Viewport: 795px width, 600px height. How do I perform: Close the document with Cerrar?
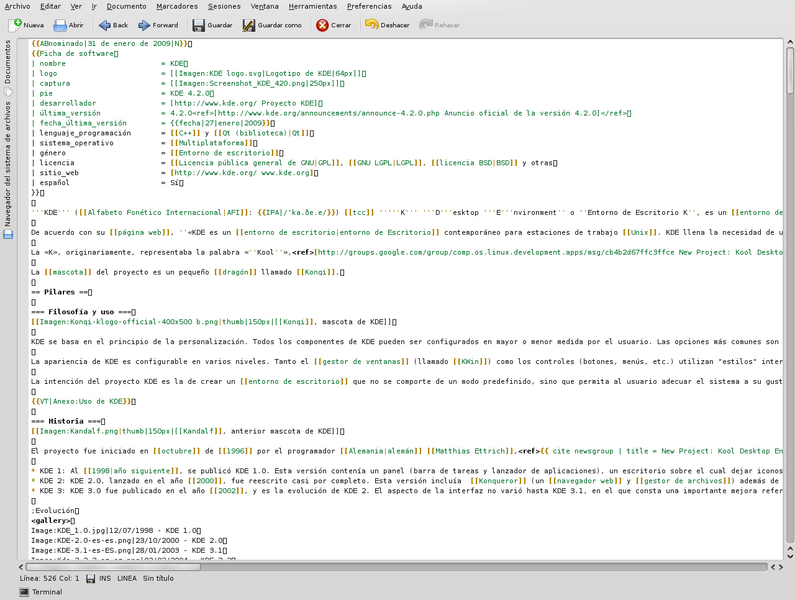[333, 25]
